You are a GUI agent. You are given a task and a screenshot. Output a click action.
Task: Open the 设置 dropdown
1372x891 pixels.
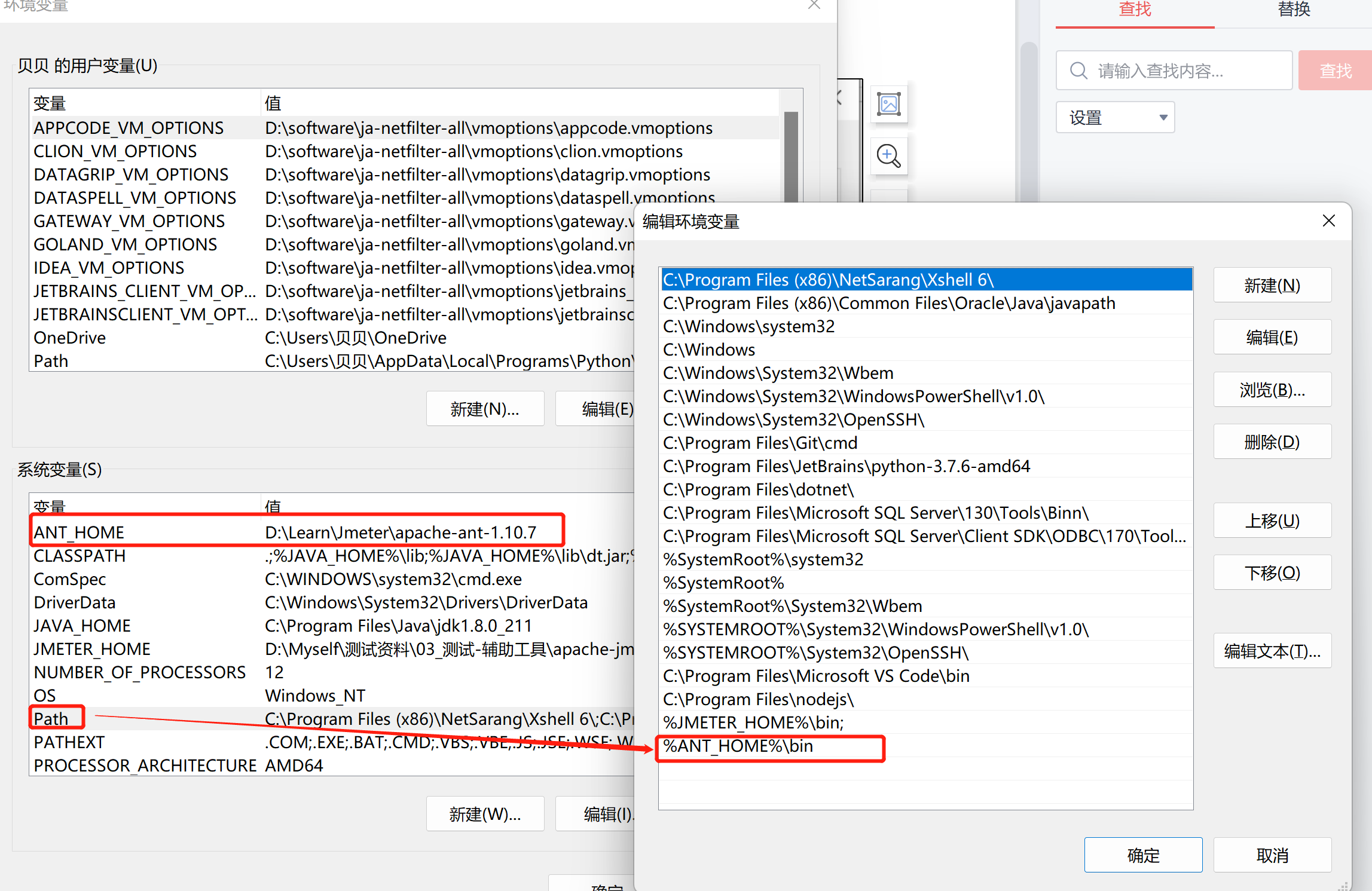[x=1115, y=118]
